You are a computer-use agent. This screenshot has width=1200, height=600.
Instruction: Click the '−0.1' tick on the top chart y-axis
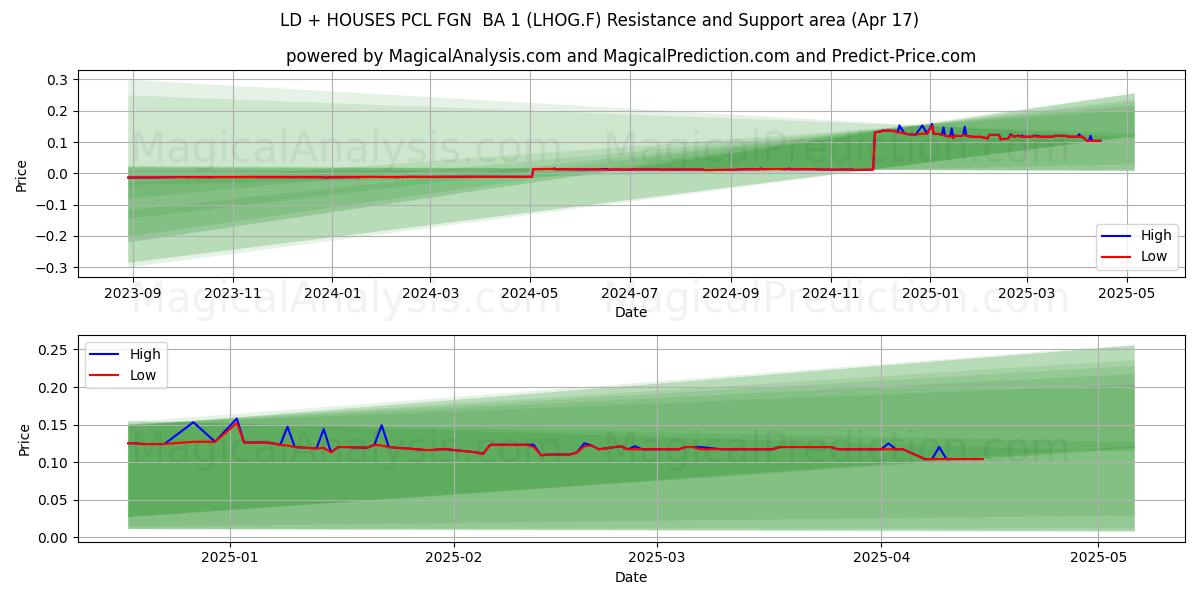coord(54,205)
